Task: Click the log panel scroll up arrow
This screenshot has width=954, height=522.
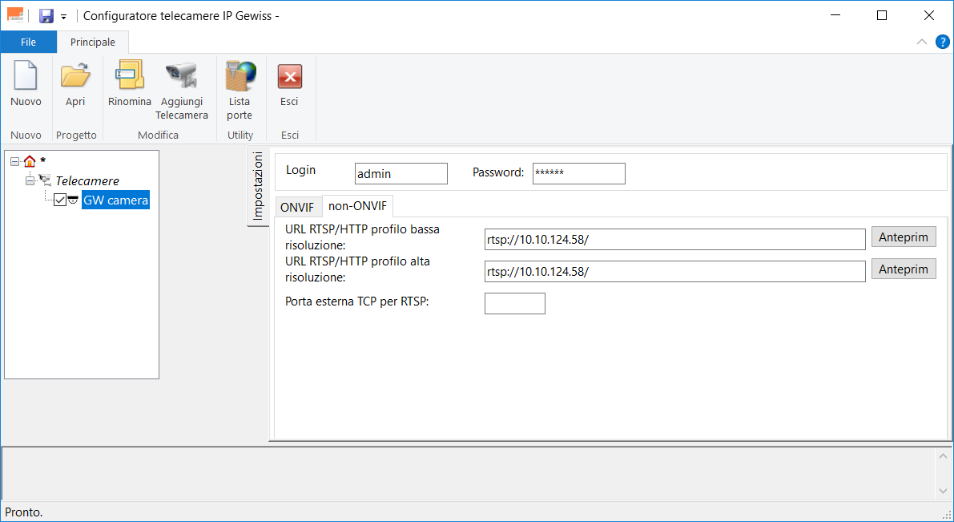Action: (x=942, y=456)
